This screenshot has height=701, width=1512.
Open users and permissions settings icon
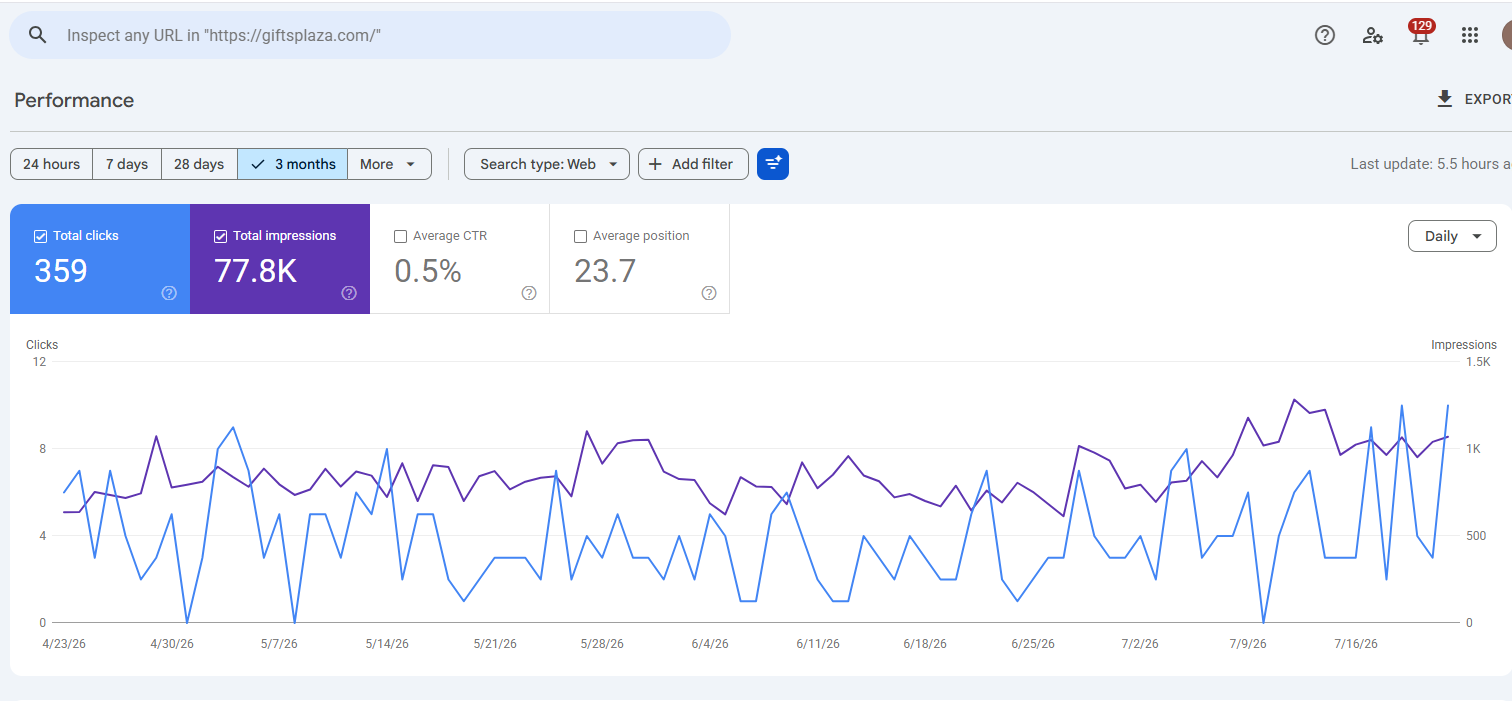click(x=1373, y=35)
